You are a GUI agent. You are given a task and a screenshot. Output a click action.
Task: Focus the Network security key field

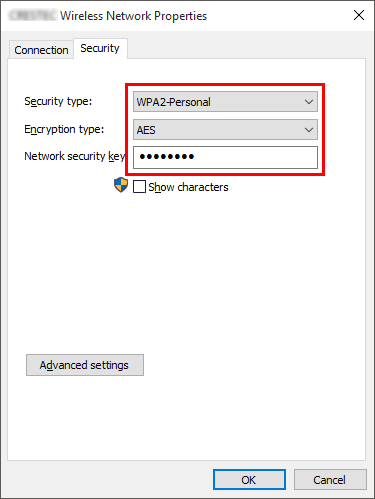point(225,157)
